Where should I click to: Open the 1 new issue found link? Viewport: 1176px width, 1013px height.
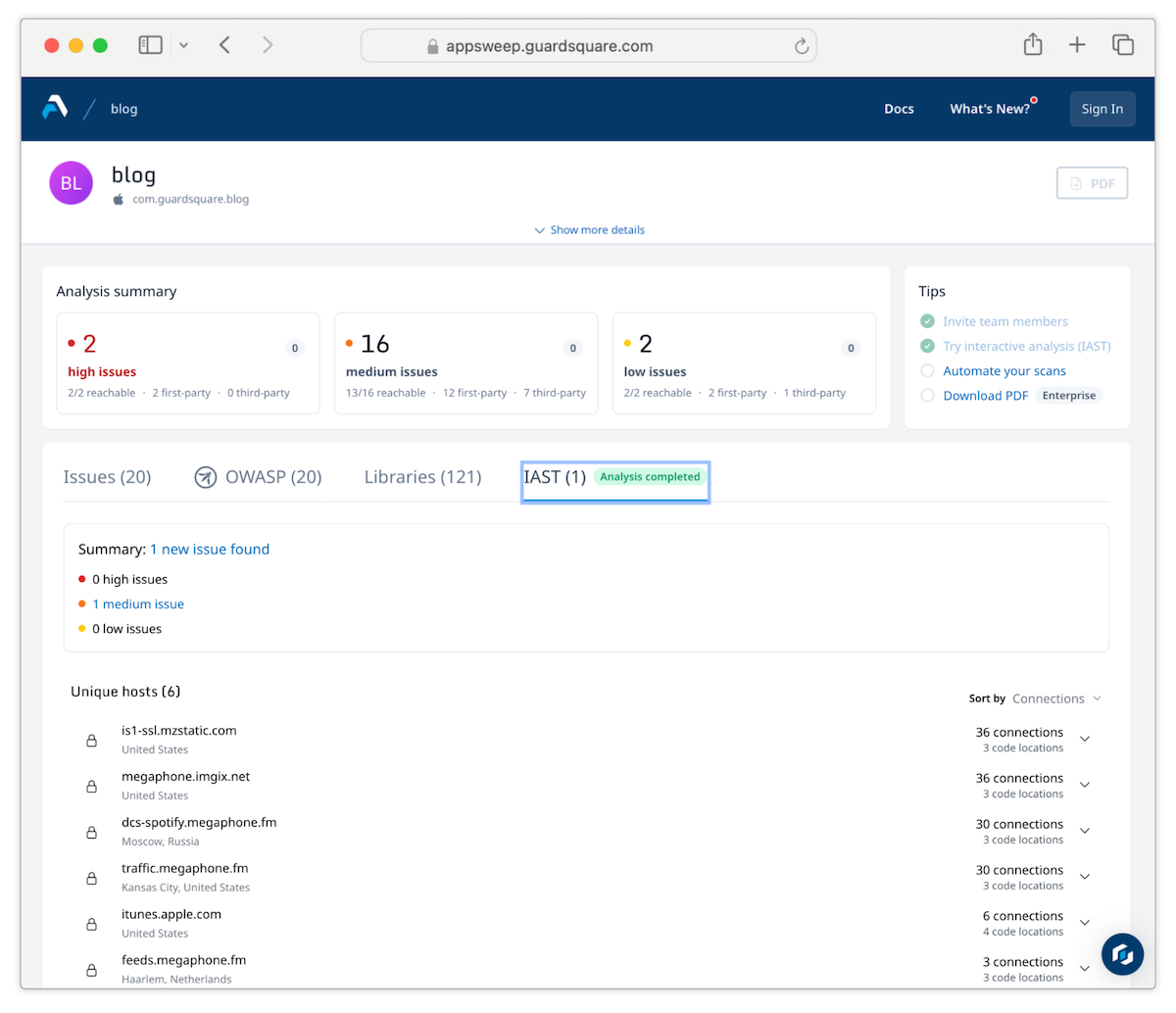point(210,550)
